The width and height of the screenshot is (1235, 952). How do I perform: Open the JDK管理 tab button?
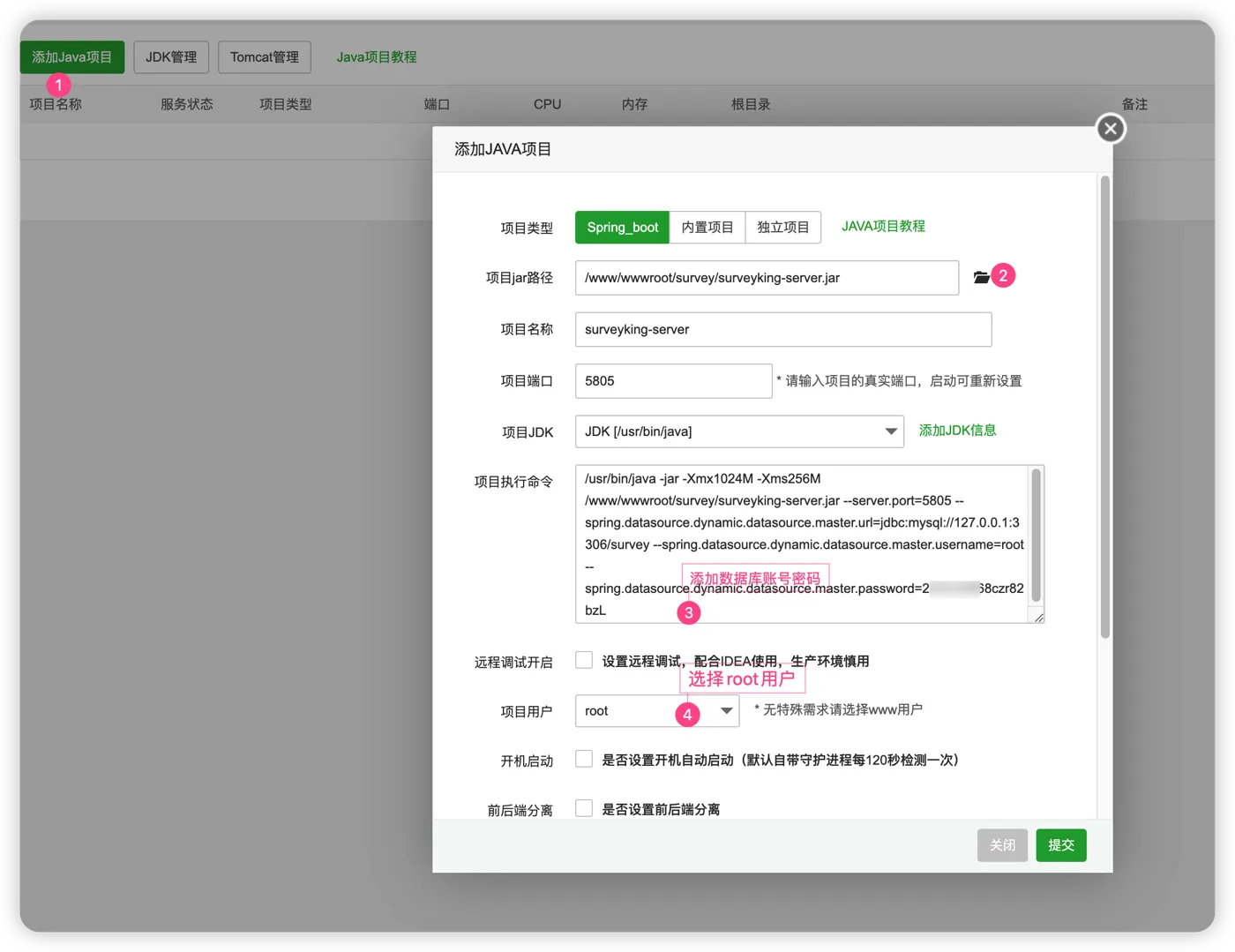click(x=171, y=57)
